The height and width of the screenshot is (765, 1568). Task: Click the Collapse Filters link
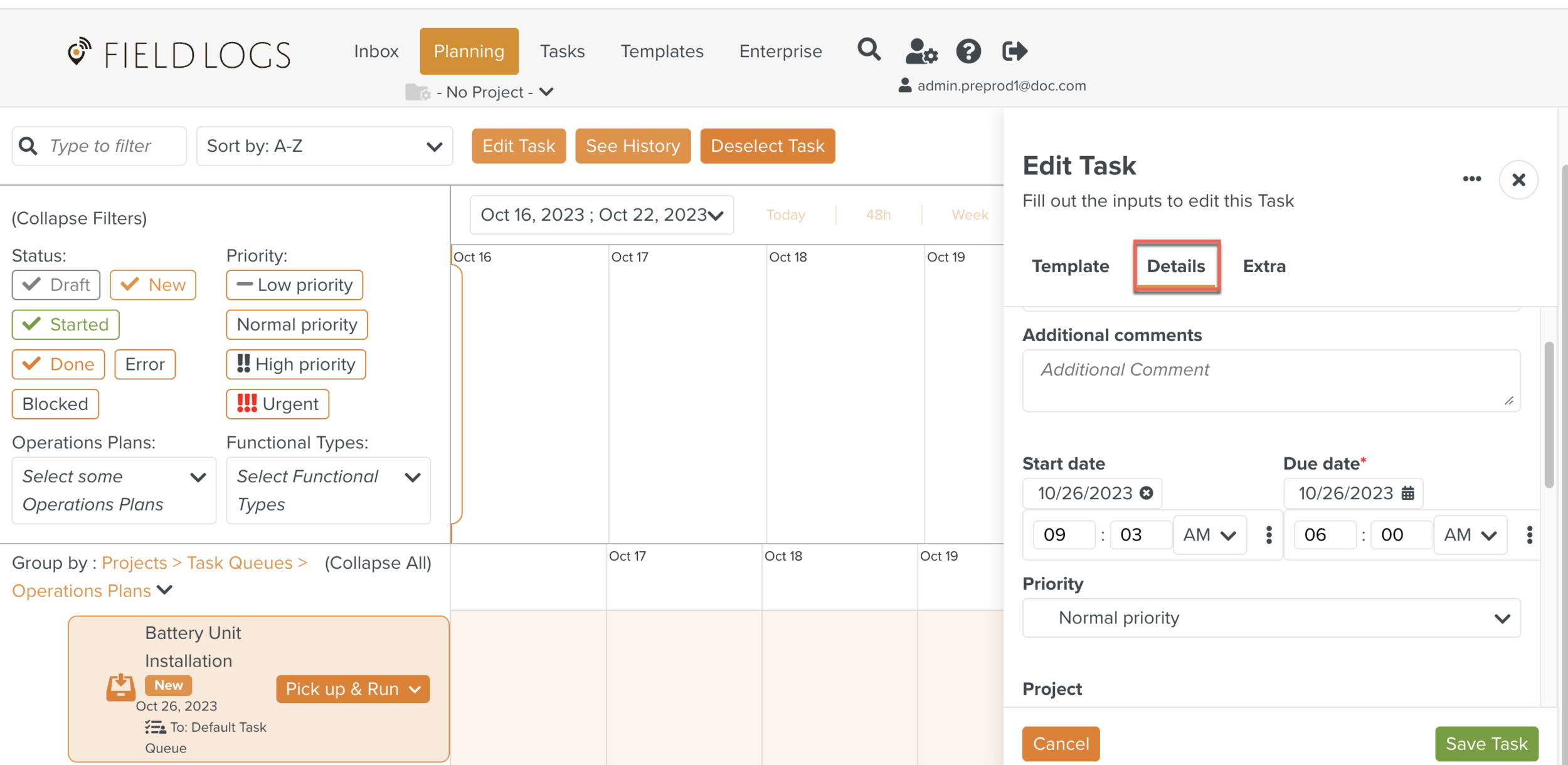[x=79, y=218]
